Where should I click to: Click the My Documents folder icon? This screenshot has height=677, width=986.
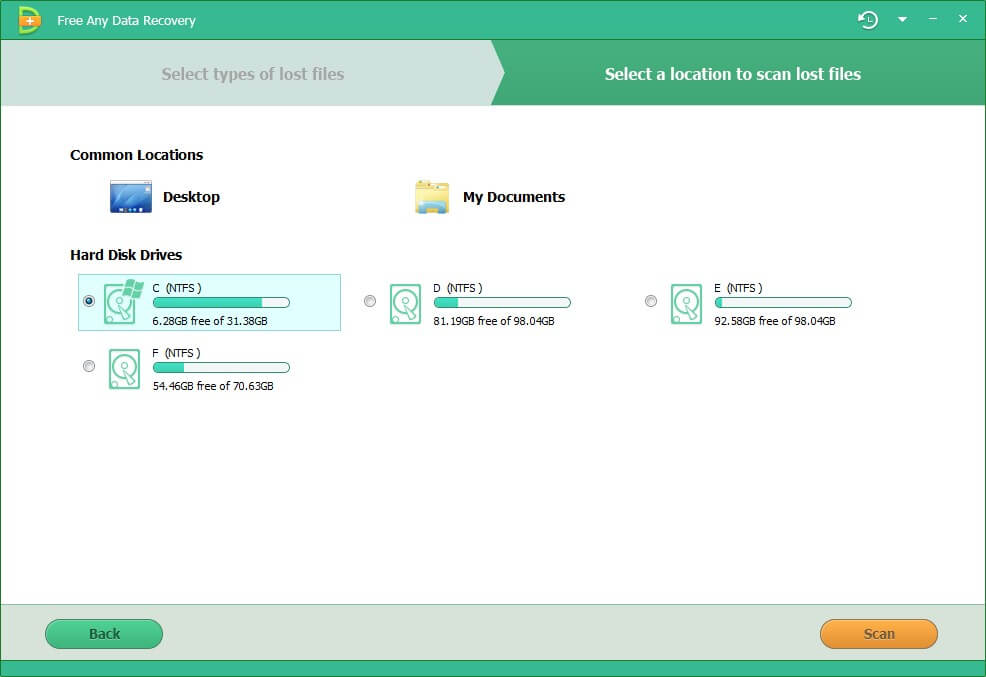point(432,197)
